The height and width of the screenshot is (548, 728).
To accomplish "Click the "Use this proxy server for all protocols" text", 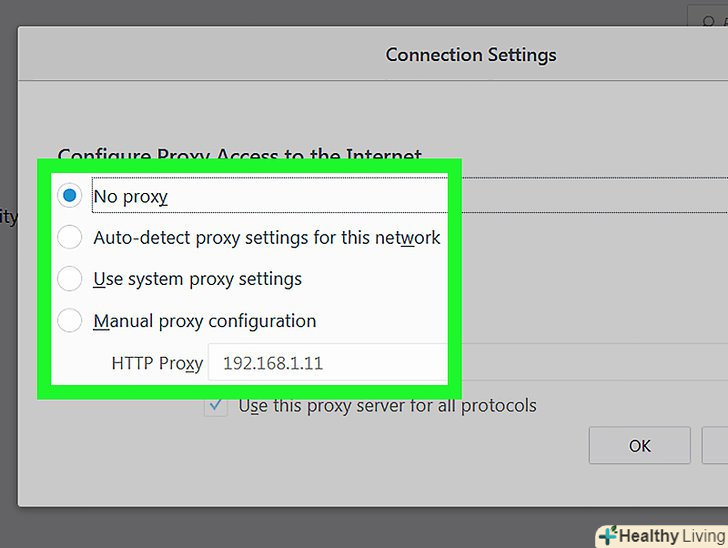I will click(x=387, y=406).
